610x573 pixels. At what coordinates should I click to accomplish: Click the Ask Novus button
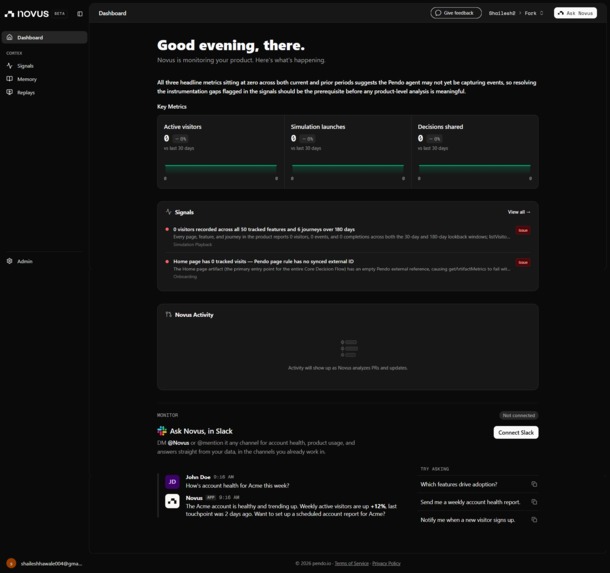coord(575,13)
